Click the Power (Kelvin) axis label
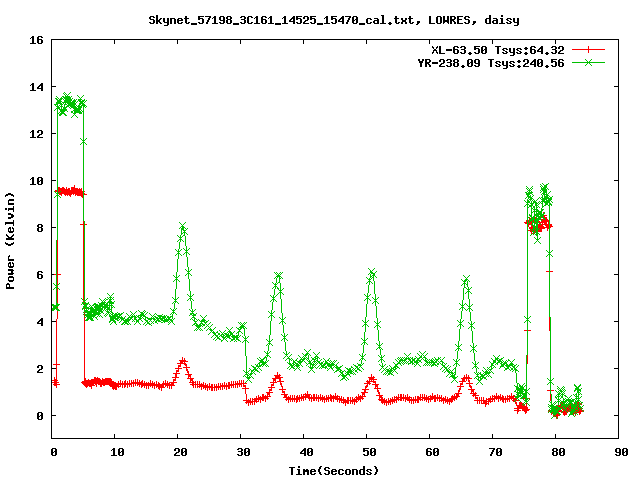The image size is (640, 480). click(x=10, y=241)
